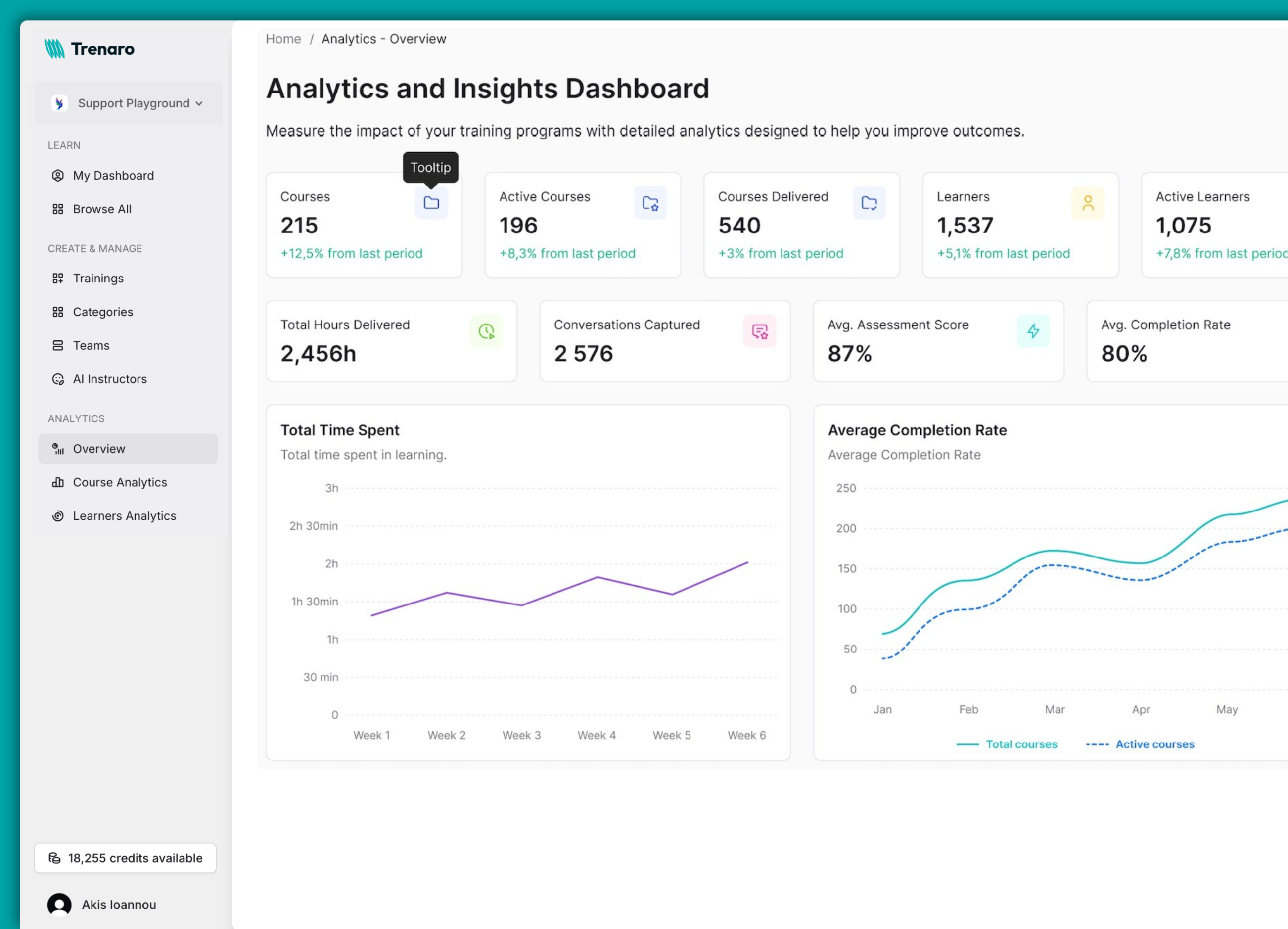1288x929 pixels.
Task: Navigate to Learners Analytics
Action: [x=124, y=515]
